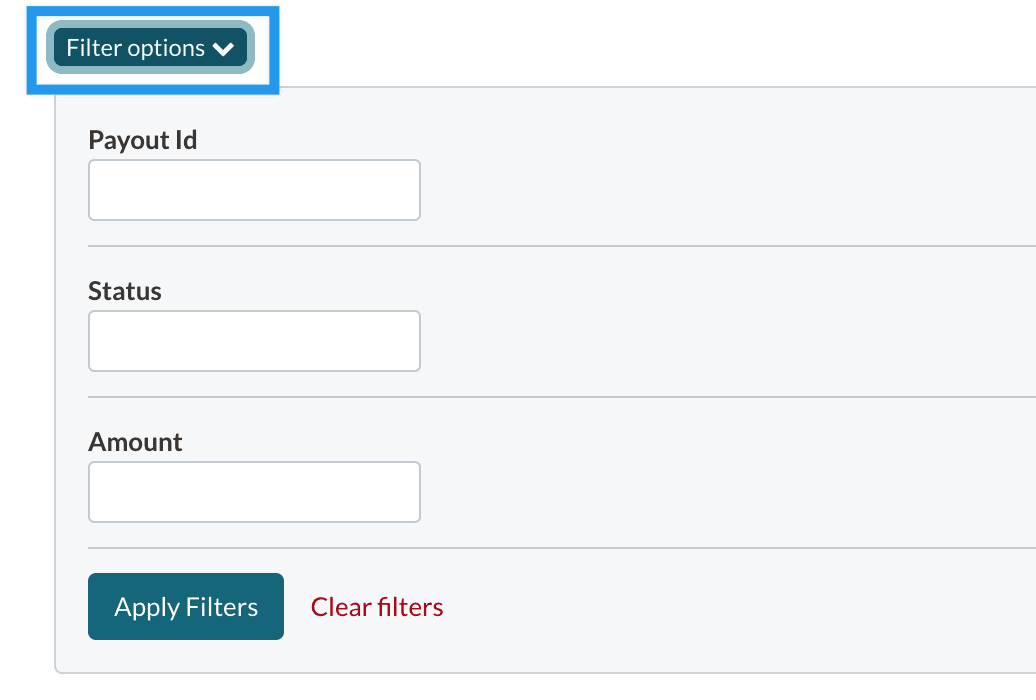Select the empty box under Amount
Viewport: 1036px width, 700px height.
(254, 492)
